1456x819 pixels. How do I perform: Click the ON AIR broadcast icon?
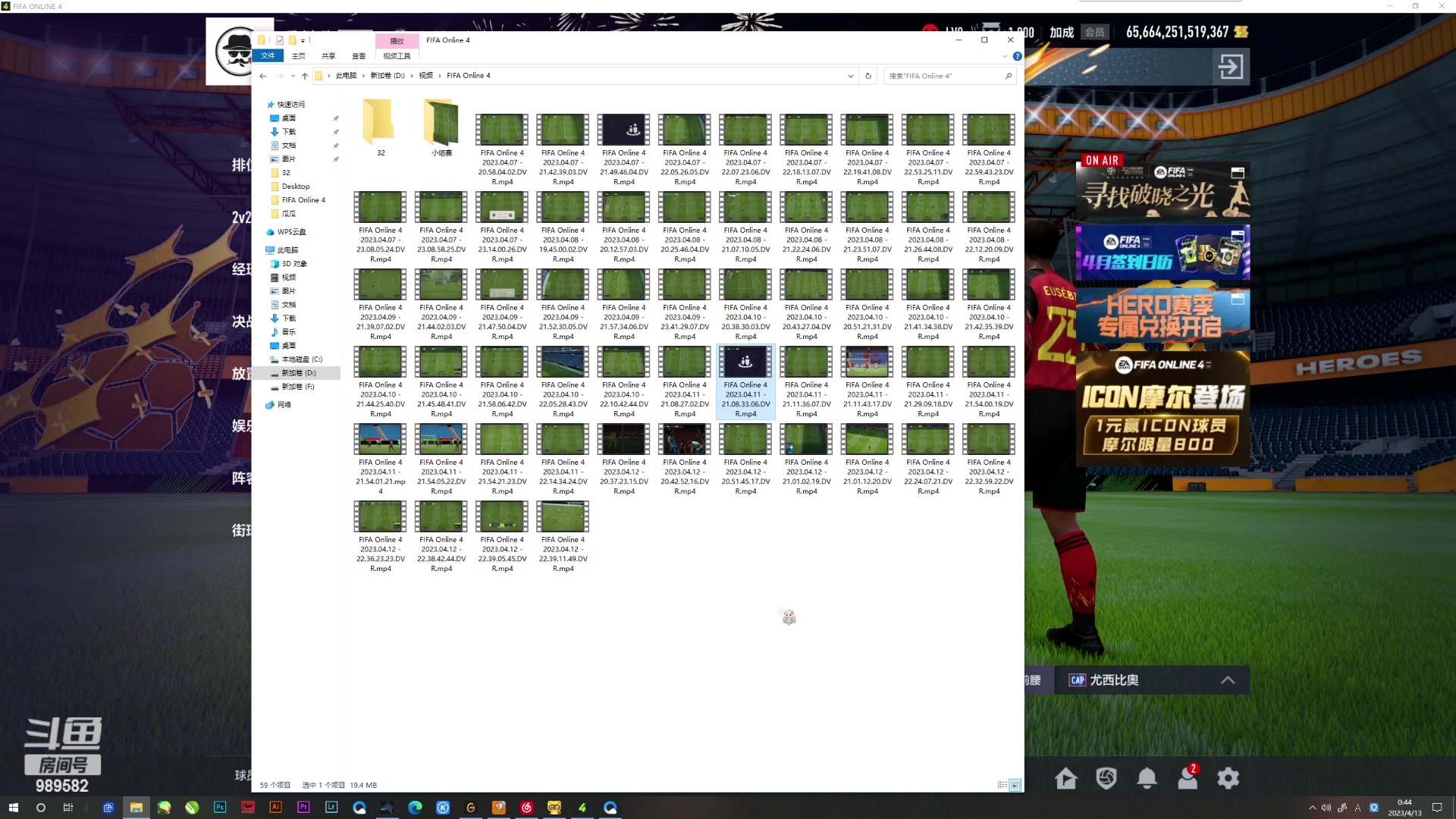[x=1101, y=159]
